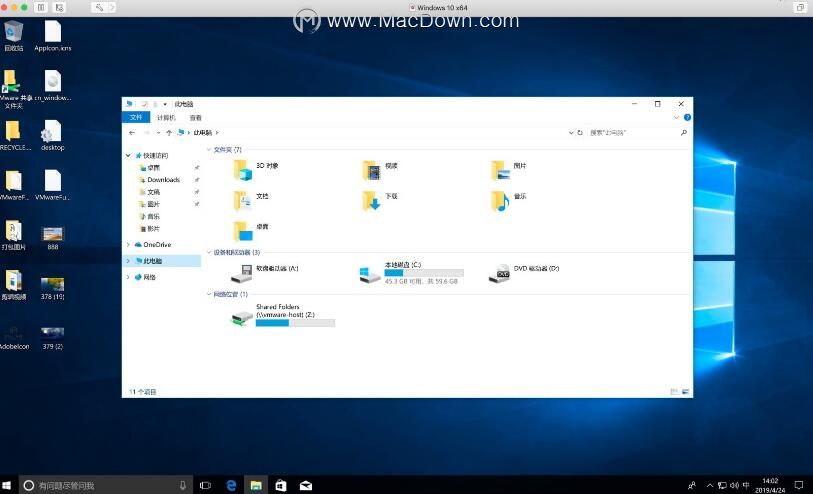The image size is (813, 494).
Task: Select the local disk (C:) drive
Action: [411, 273]
